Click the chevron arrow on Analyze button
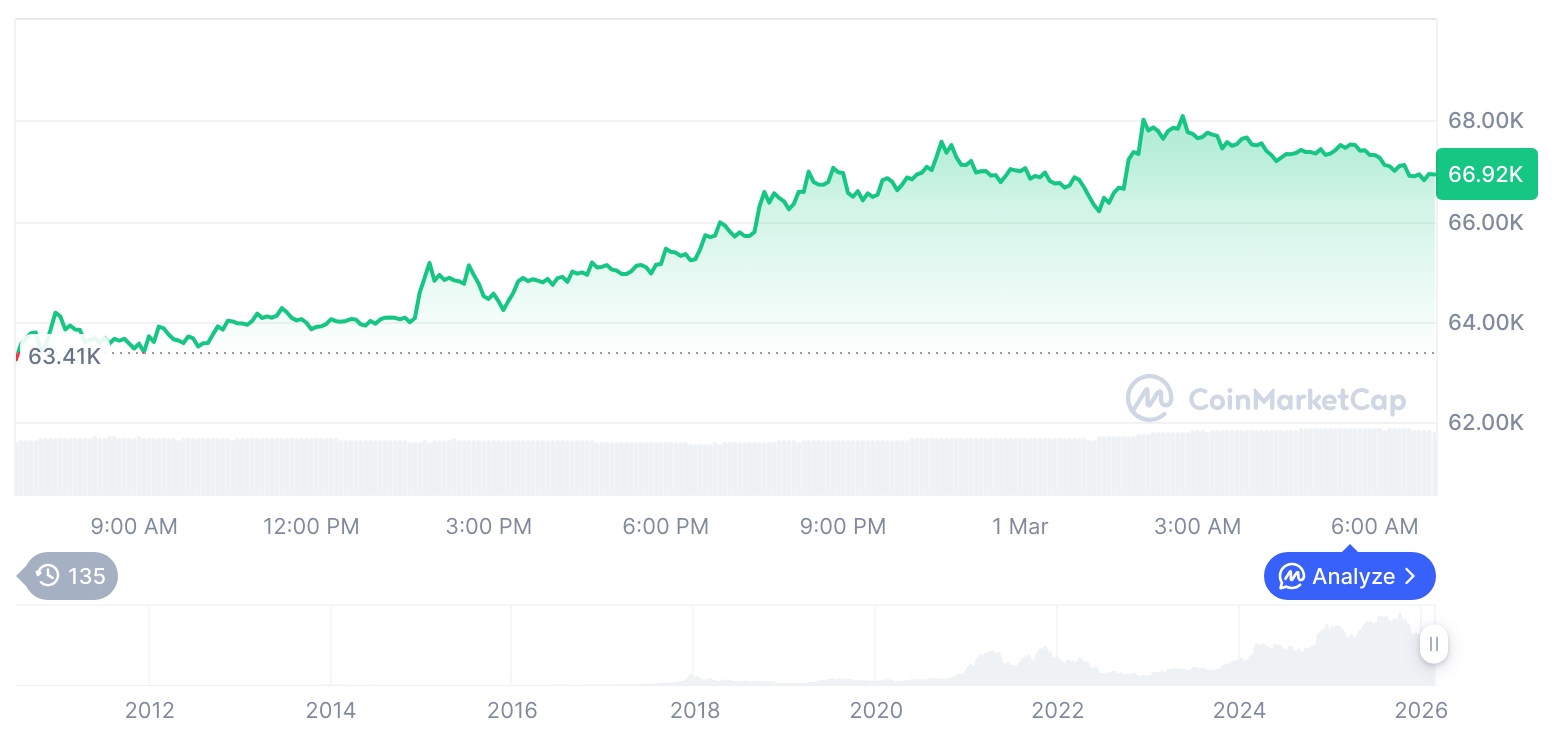1566x732 pixels. tap(1411, 577)
